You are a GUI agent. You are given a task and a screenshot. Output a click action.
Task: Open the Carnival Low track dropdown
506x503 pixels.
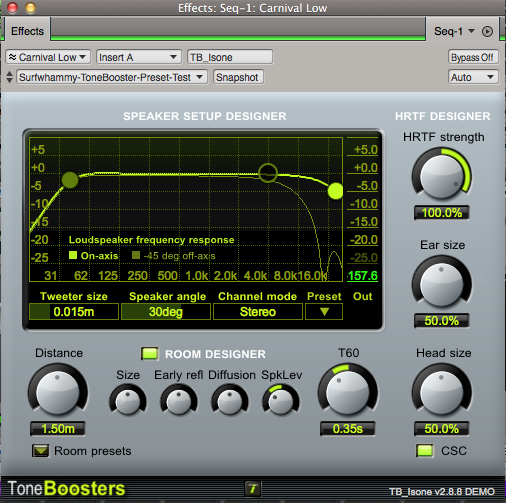[48, 57]
